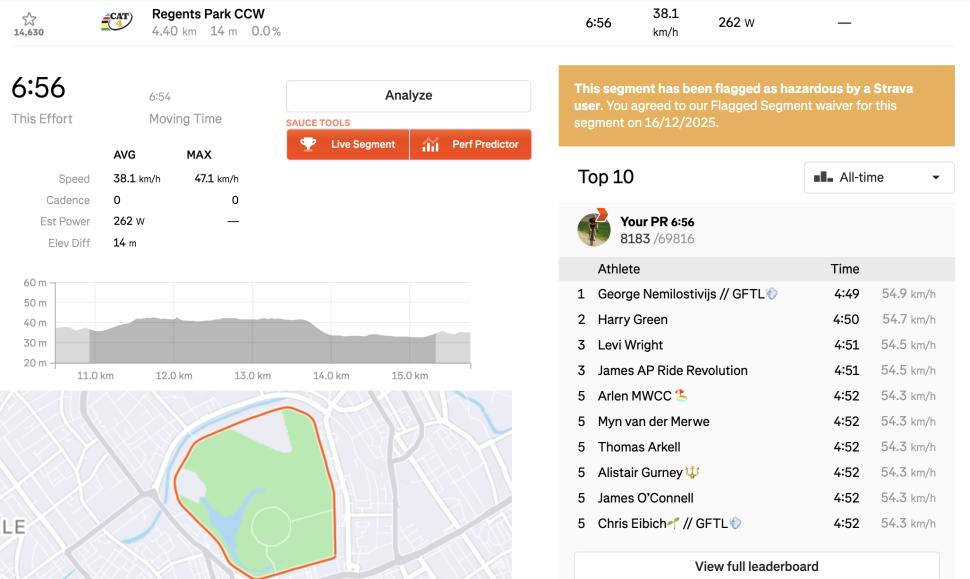Click the 38.1 km/h average speed value

pyautogui.click(x=137, y=178)
